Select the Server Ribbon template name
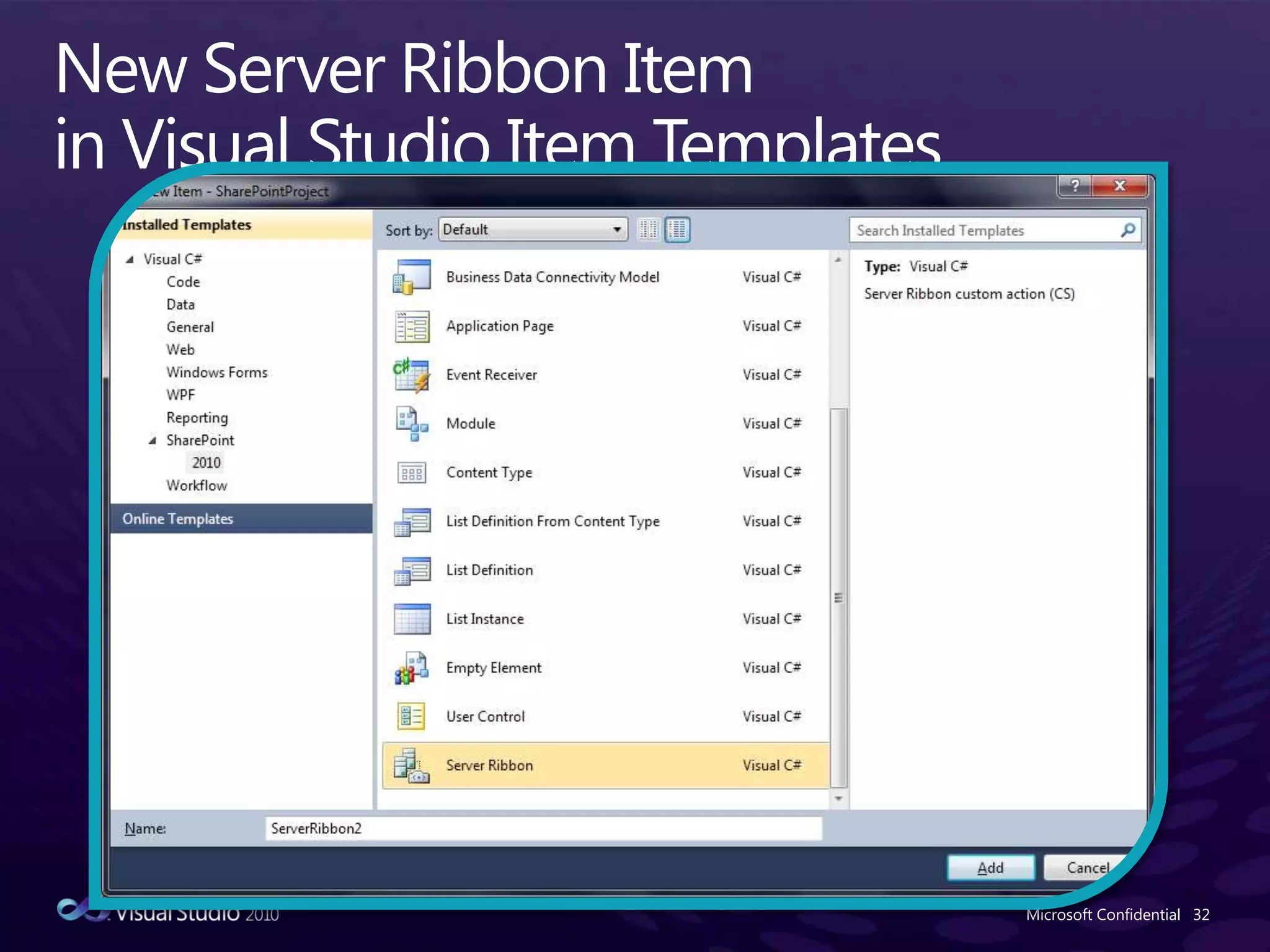1270x952 pixels. tap(489, 766)
